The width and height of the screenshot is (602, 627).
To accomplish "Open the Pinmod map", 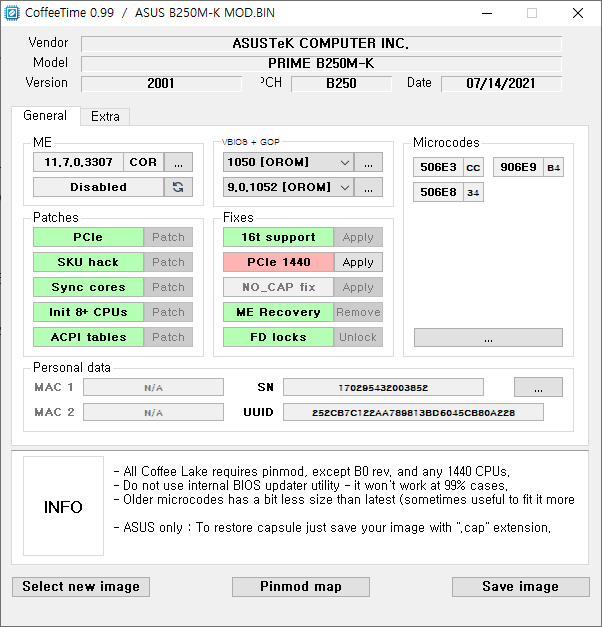I will pos(301,587).
